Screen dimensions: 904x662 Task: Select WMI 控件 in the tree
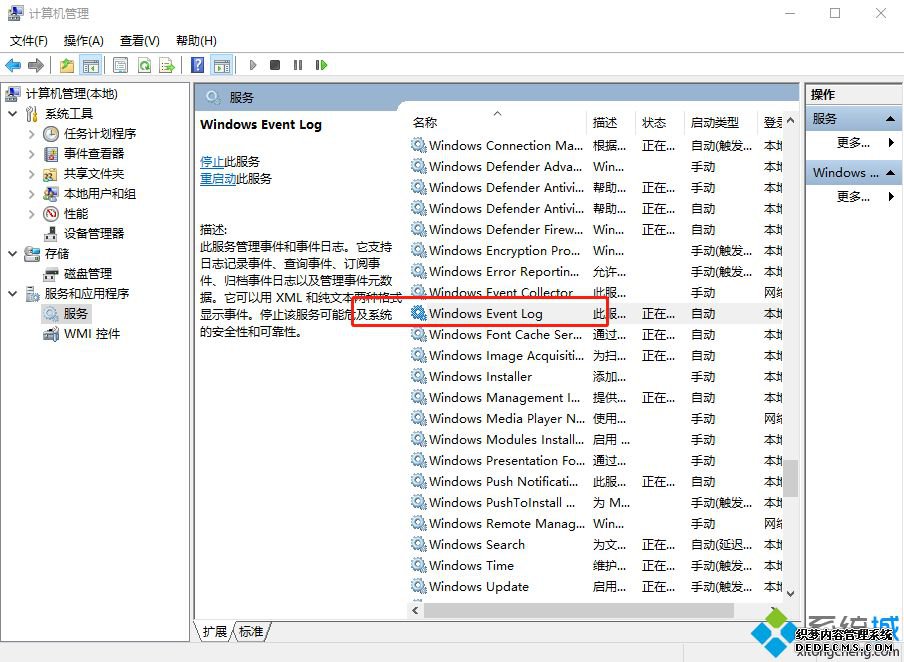[82, 334]
